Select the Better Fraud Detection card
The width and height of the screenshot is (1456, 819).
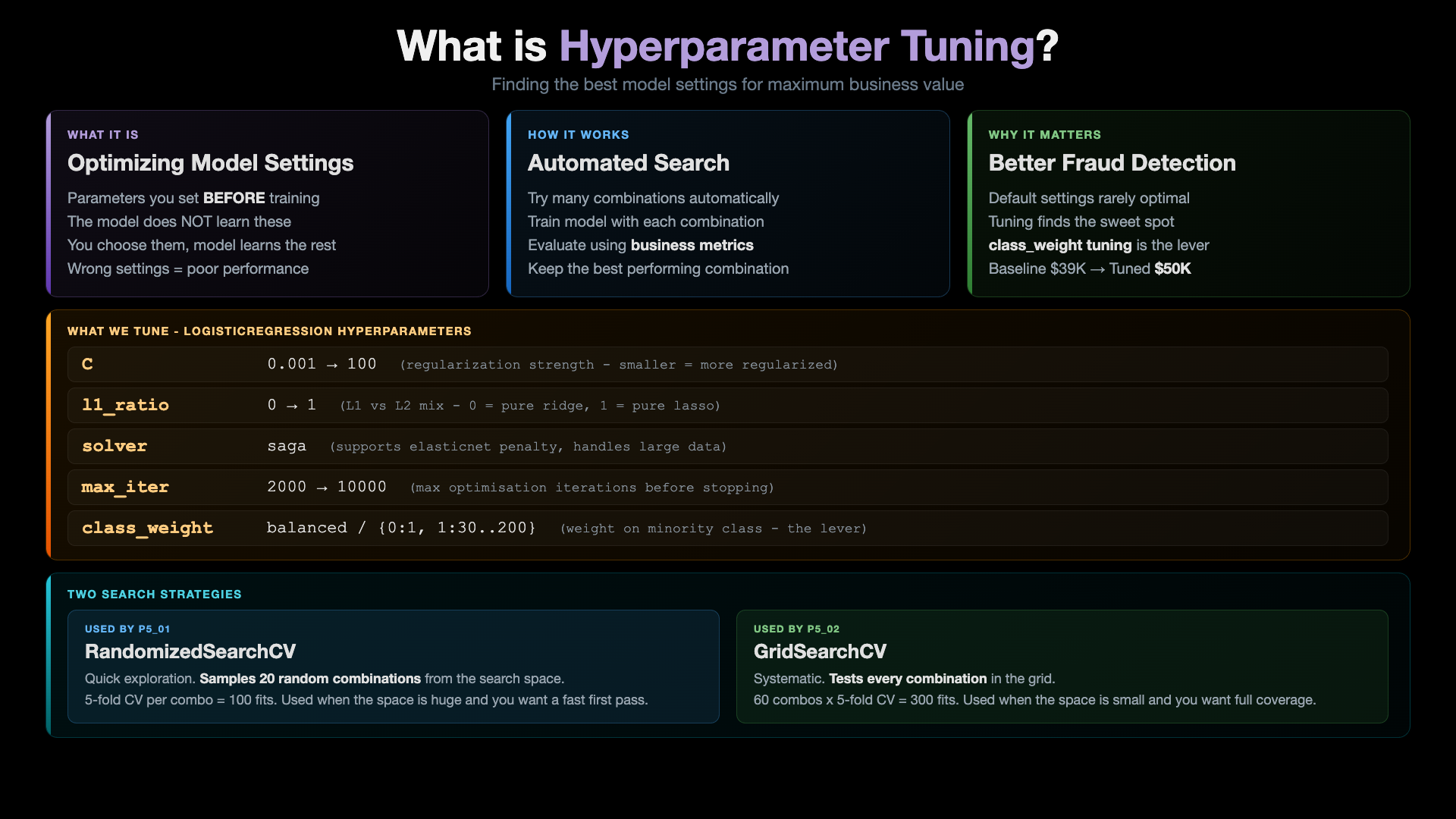[1188, 203]
